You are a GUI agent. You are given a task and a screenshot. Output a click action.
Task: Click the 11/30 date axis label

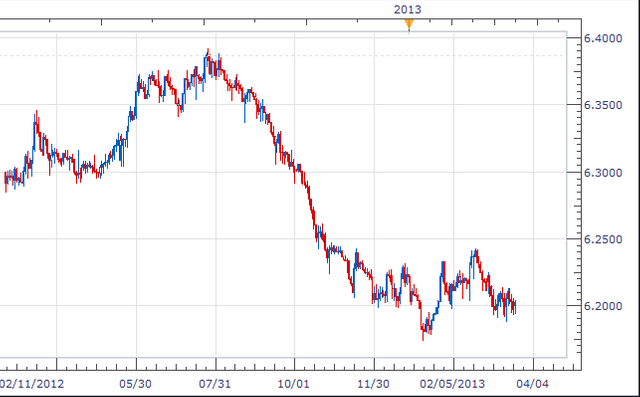click(x=373, y=384)
